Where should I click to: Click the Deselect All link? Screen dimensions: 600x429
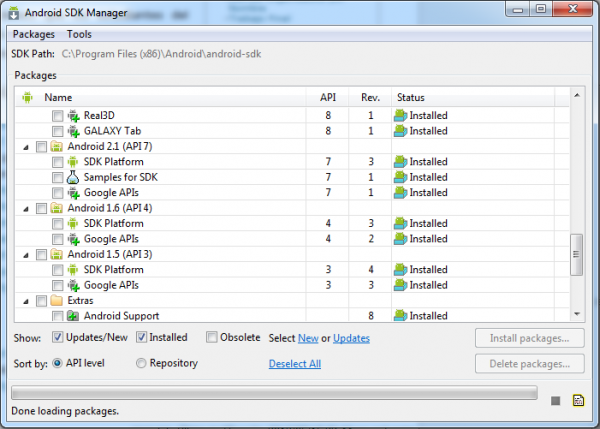click(295, 364)
